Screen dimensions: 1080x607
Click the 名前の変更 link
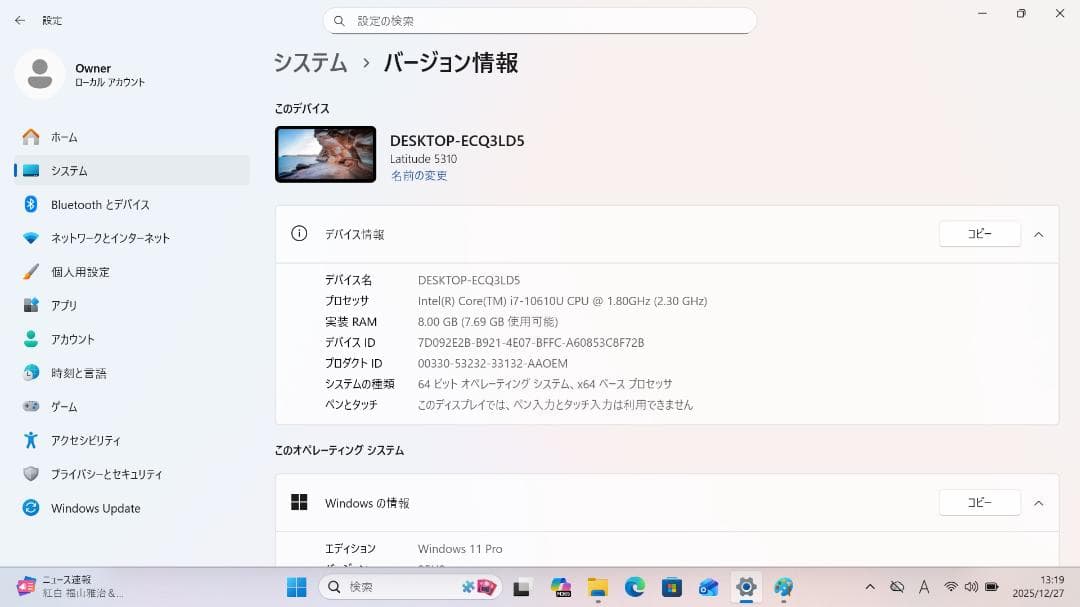coord(421,175)
